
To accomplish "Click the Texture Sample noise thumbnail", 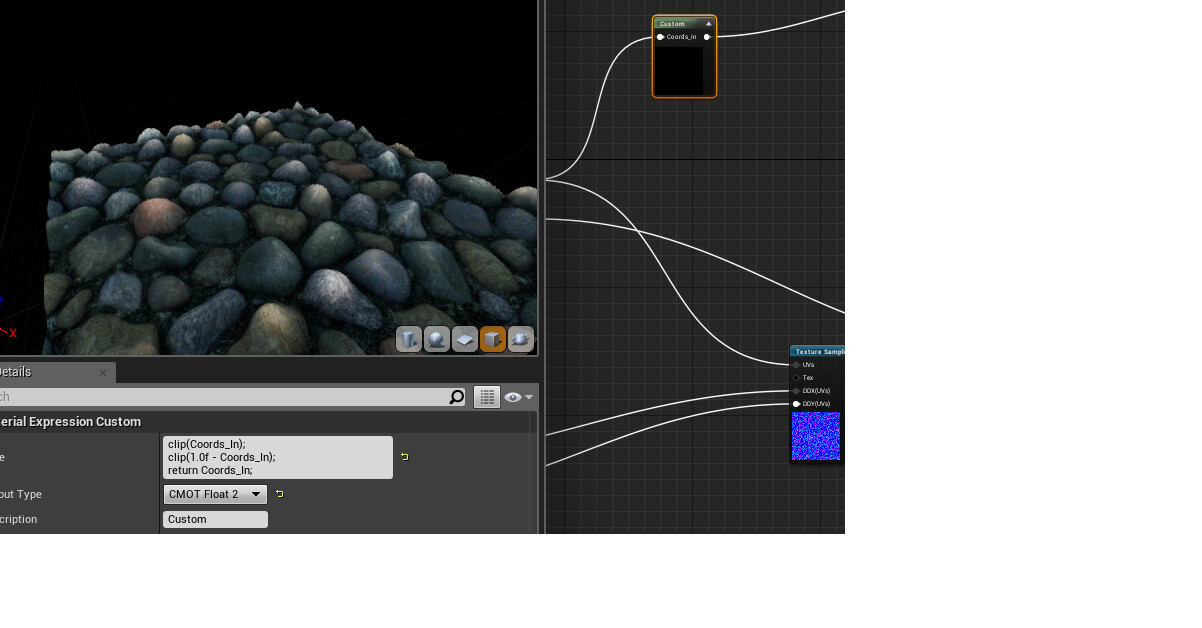I will (816, 436).
